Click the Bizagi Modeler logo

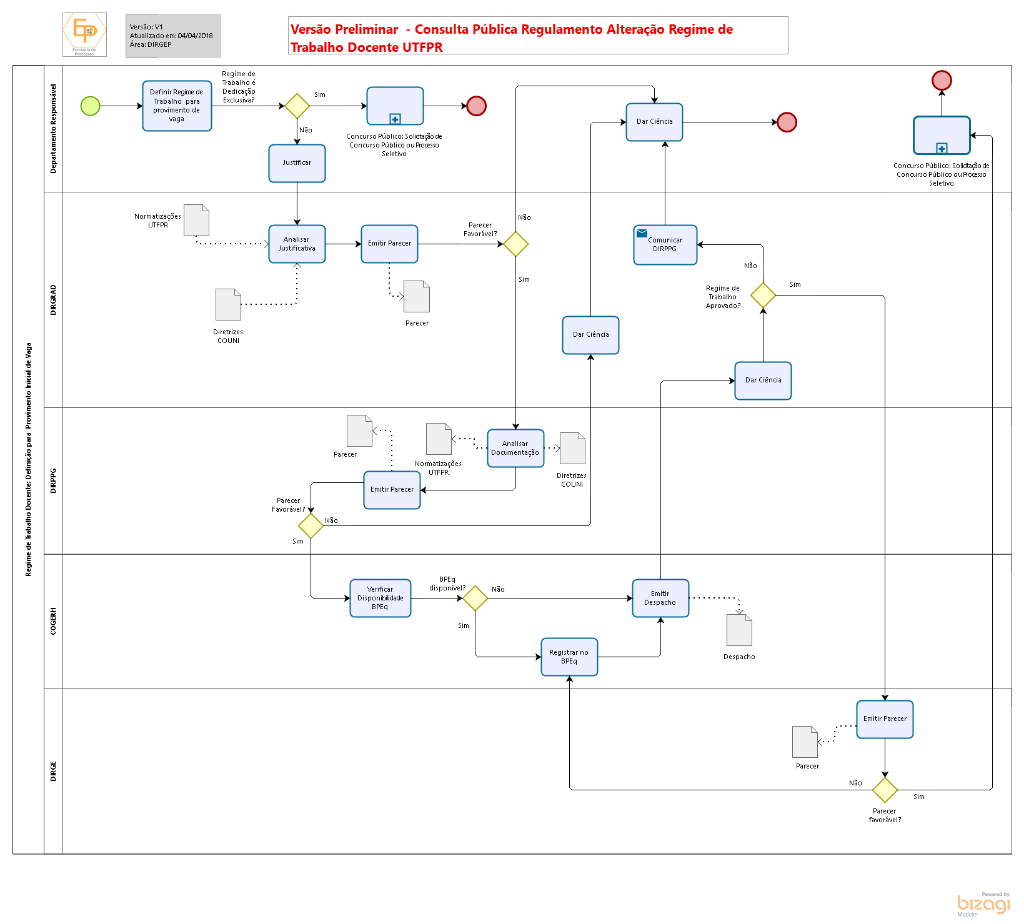983,902
